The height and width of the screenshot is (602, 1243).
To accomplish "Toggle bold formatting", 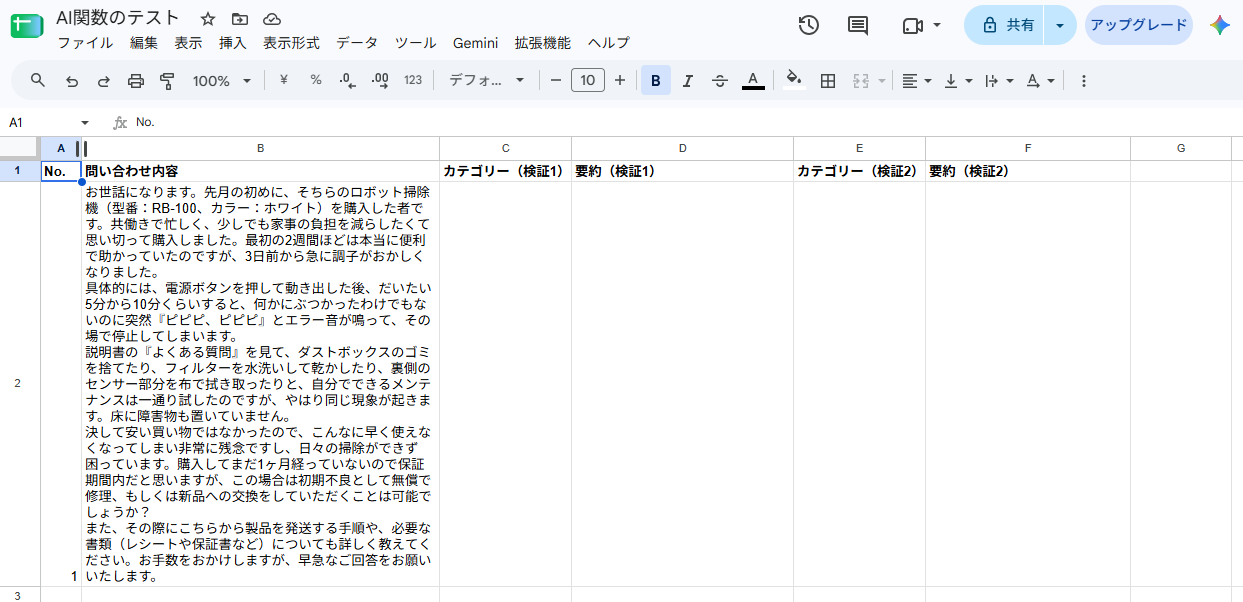I will pos(656,80).
